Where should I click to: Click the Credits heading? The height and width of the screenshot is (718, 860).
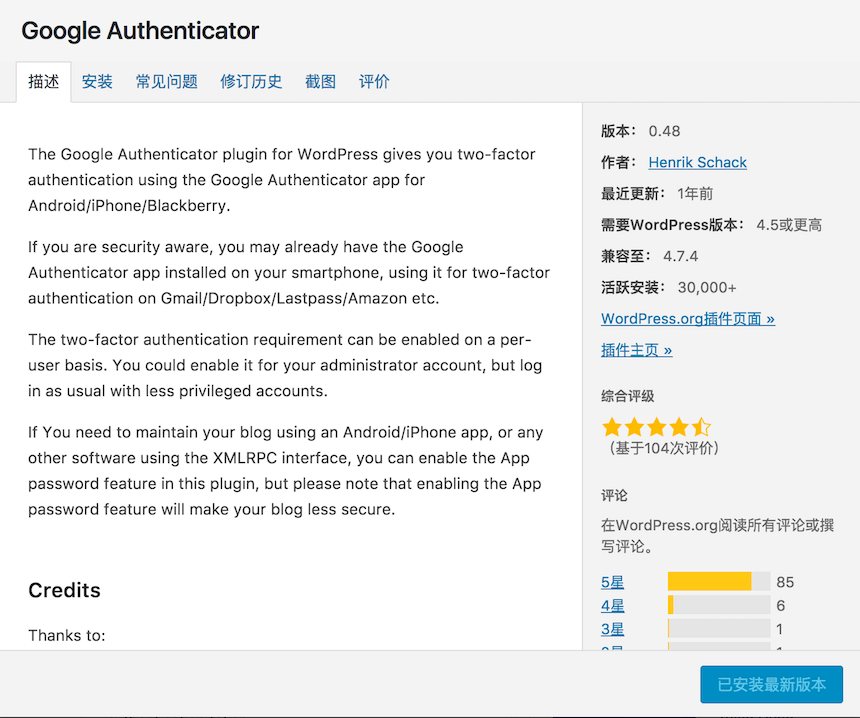click(64, 590)
